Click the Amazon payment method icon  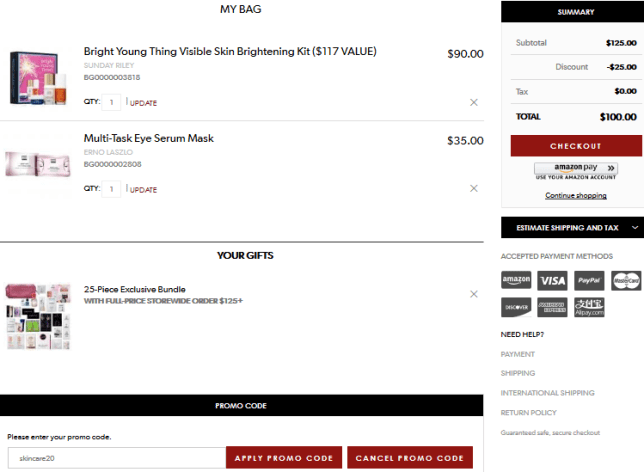[516, 281]
